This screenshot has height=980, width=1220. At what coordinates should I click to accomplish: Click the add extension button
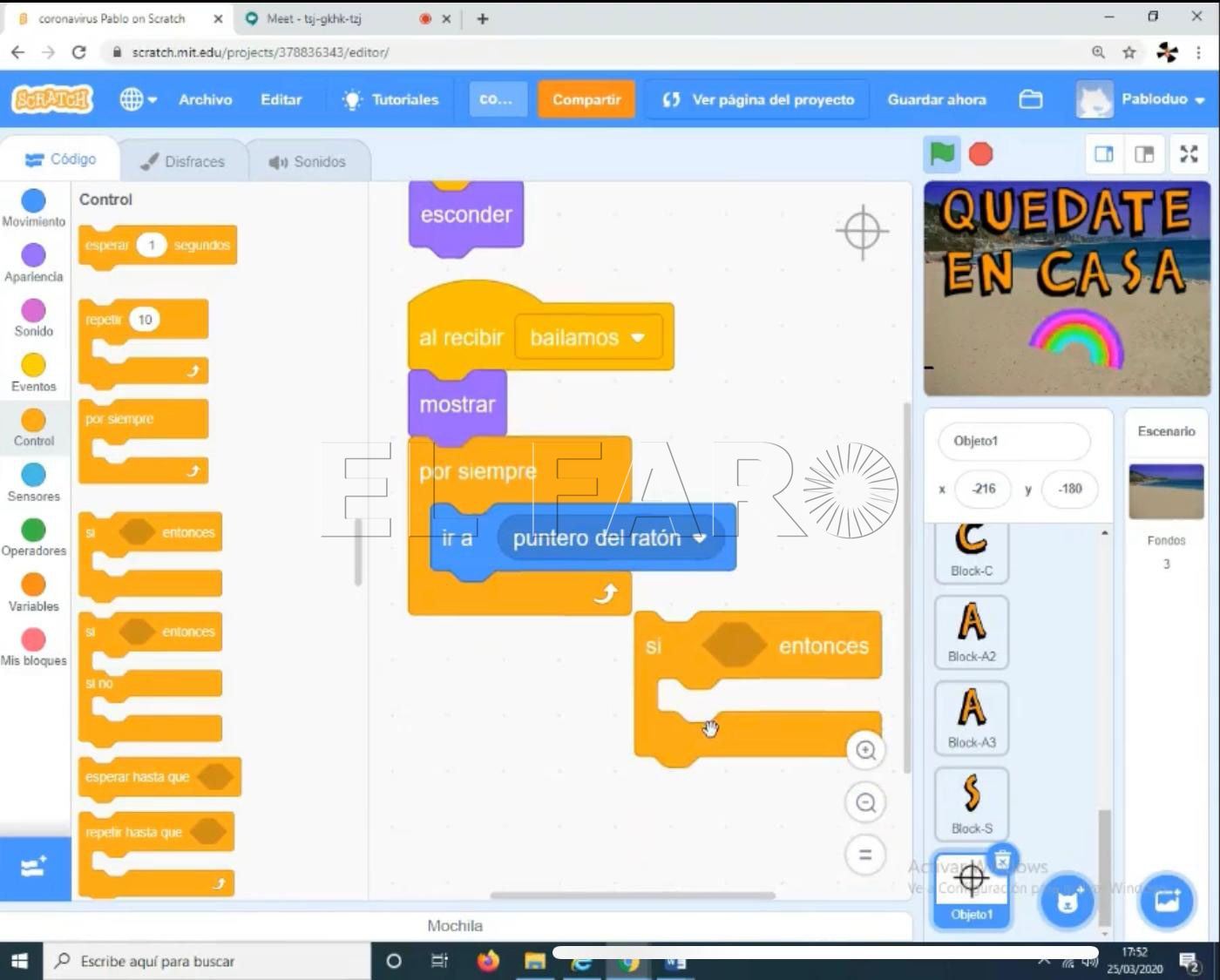[x=35, y=868]
